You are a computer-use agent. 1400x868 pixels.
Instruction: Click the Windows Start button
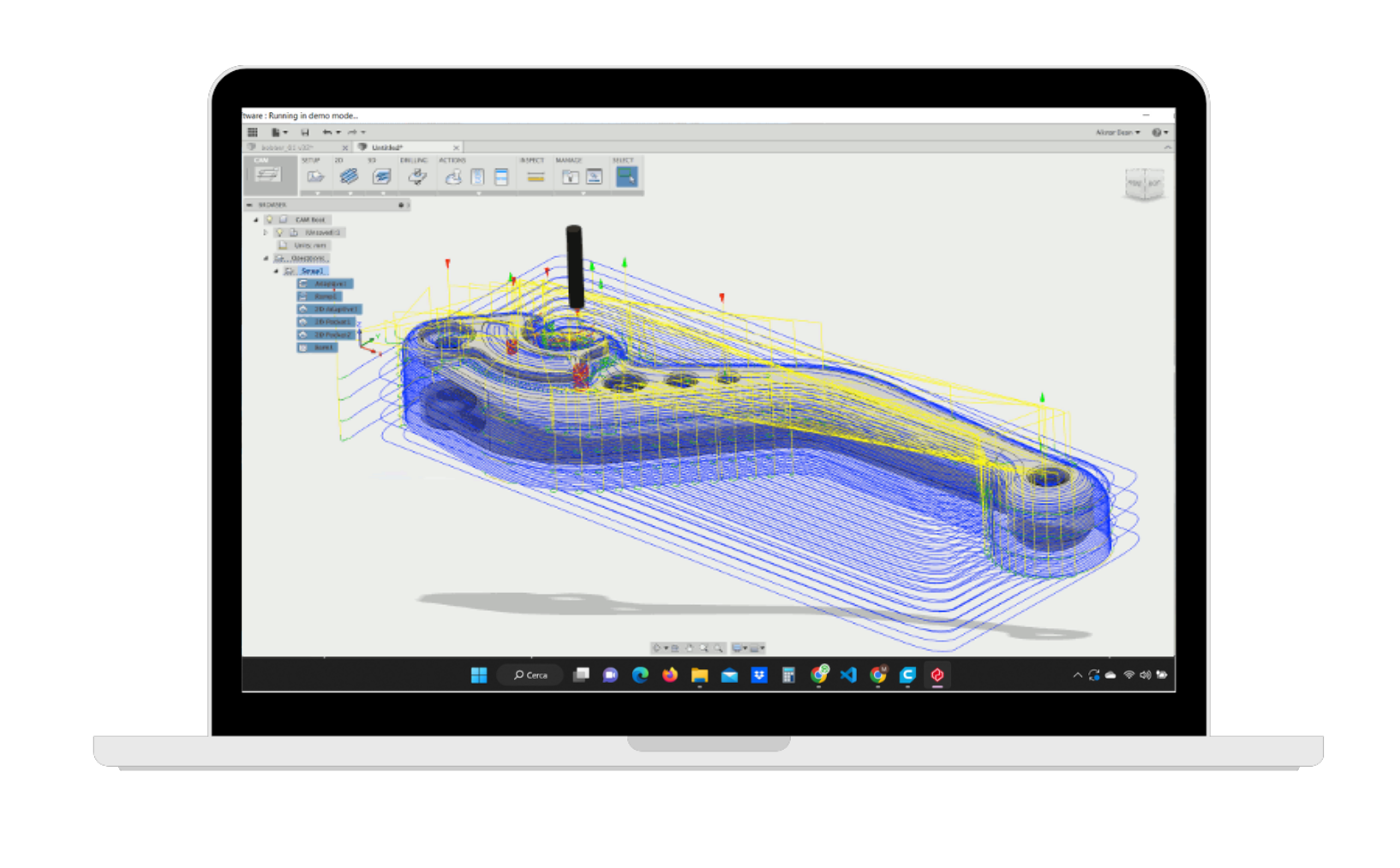point(479,675)
